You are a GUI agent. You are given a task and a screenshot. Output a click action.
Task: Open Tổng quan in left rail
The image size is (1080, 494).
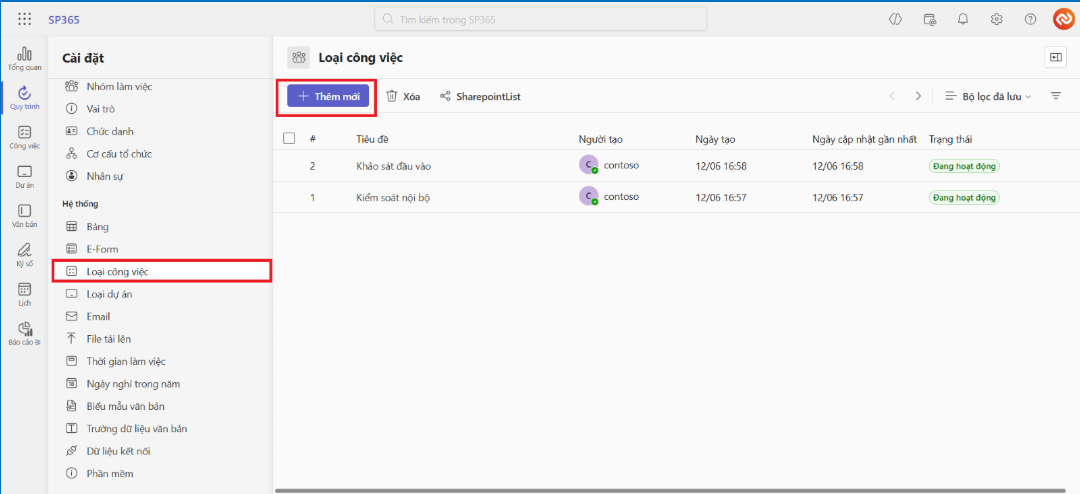point(24,58)
